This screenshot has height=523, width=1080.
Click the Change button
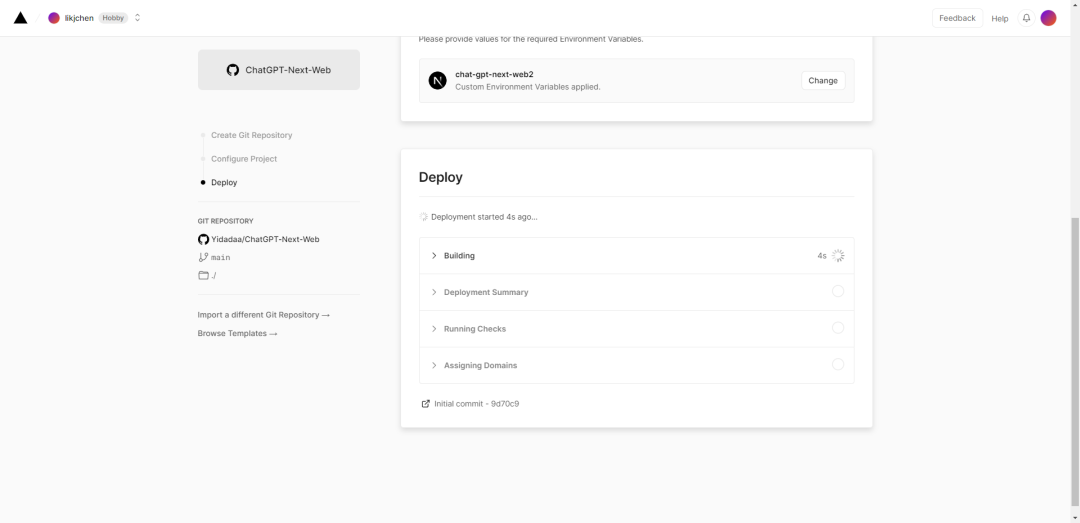823,81
